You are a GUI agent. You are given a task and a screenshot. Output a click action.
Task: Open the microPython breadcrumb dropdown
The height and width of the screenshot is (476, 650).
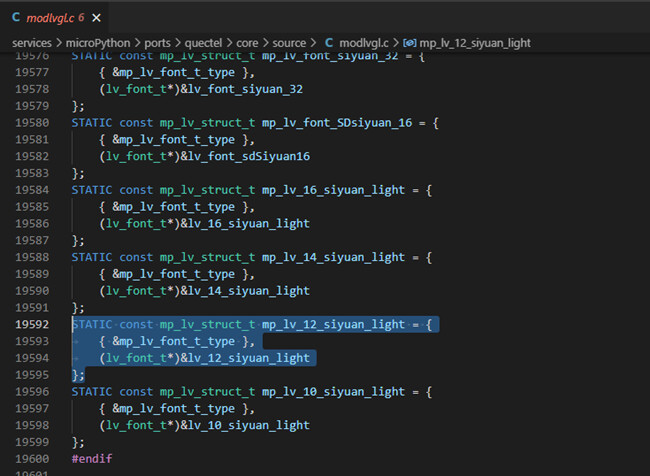click(99, 43)
